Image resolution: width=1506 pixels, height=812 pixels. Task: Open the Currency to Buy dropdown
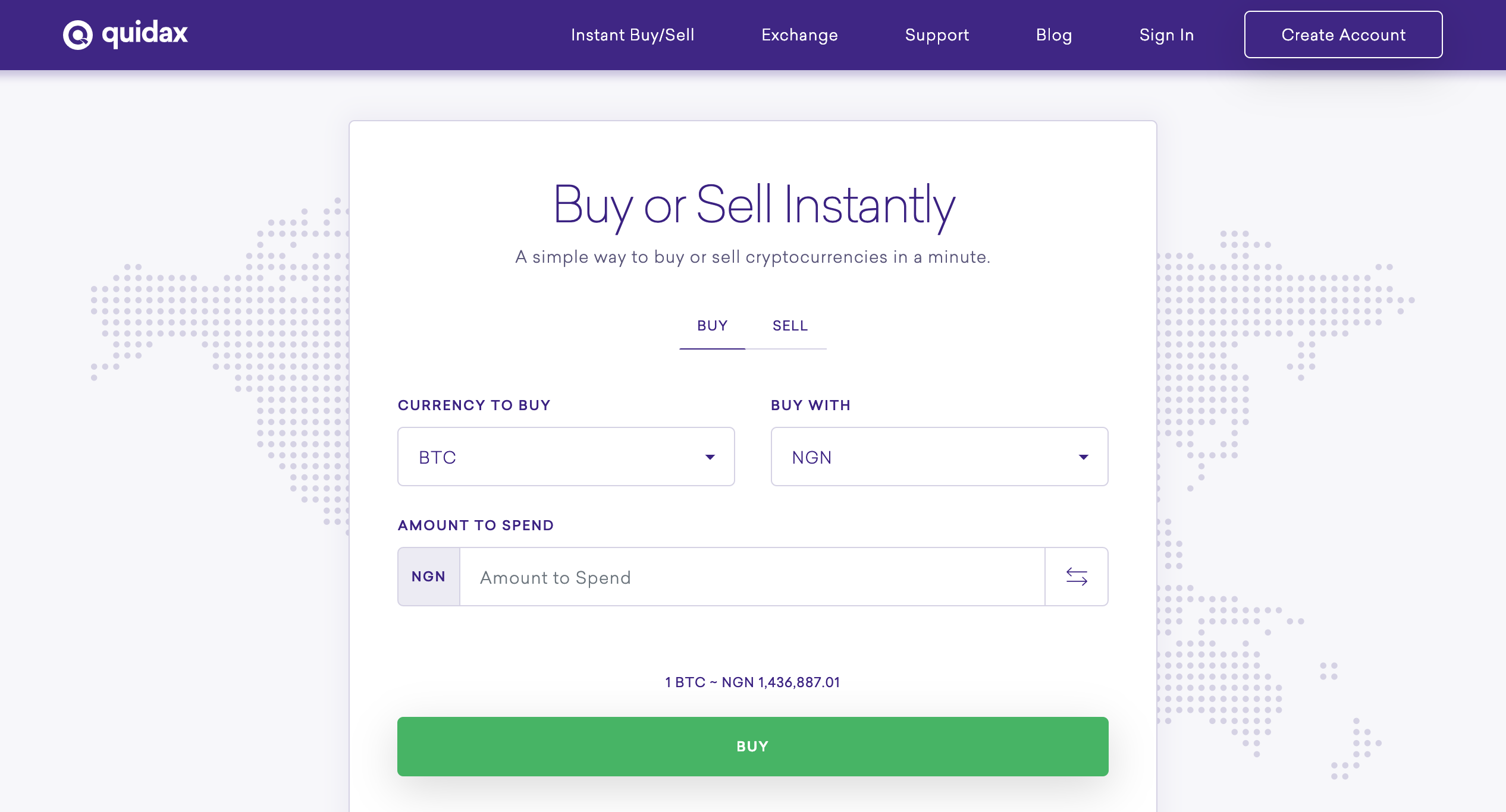coord(565,457)
